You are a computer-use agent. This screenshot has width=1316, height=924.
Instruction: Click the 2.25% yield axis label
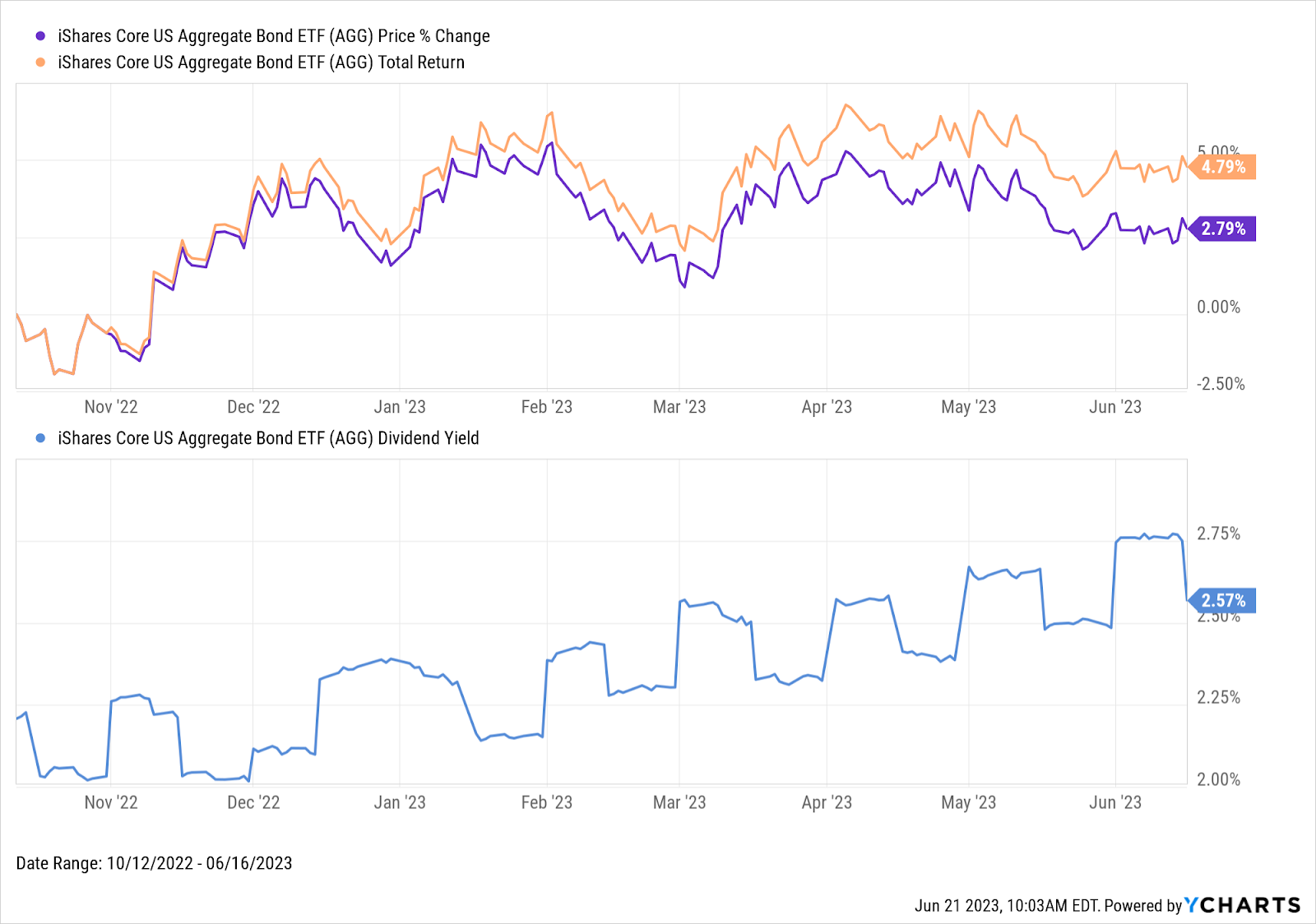(x=1219, y=697)
